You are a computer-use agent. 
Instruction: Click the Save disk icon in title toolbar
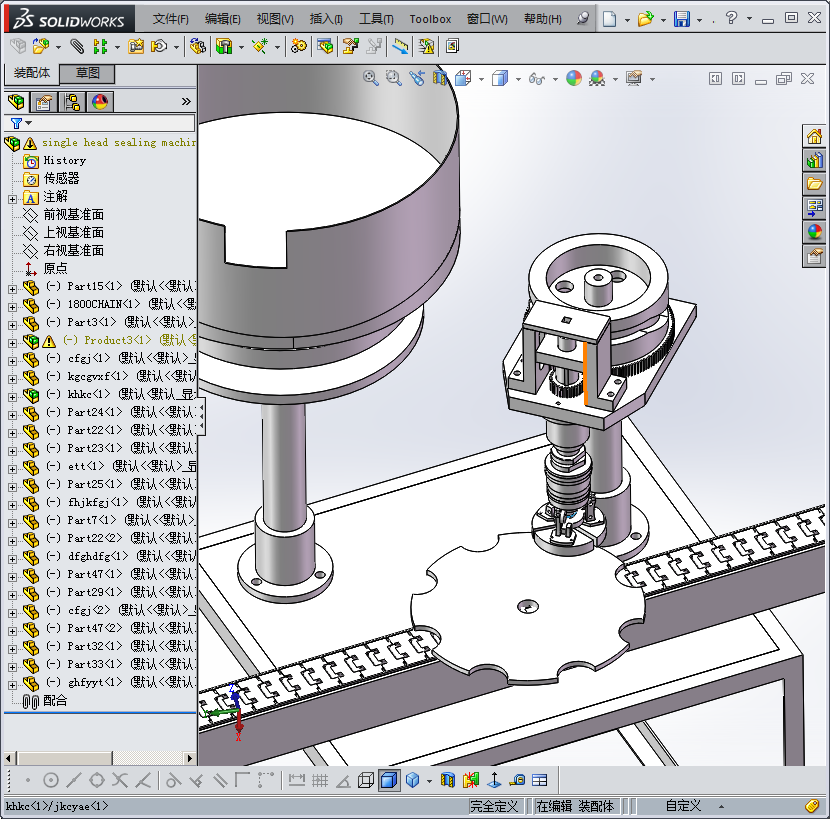pos(681,19)
